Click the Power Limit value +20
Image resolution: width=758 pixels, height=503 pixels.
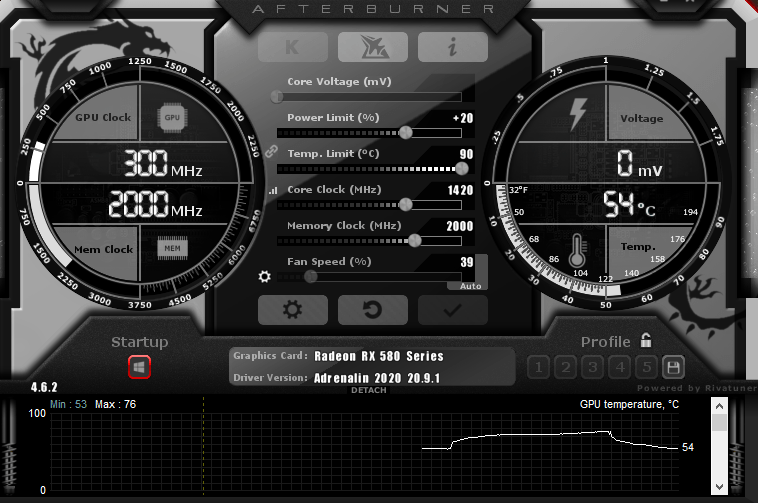click(463, 118)
